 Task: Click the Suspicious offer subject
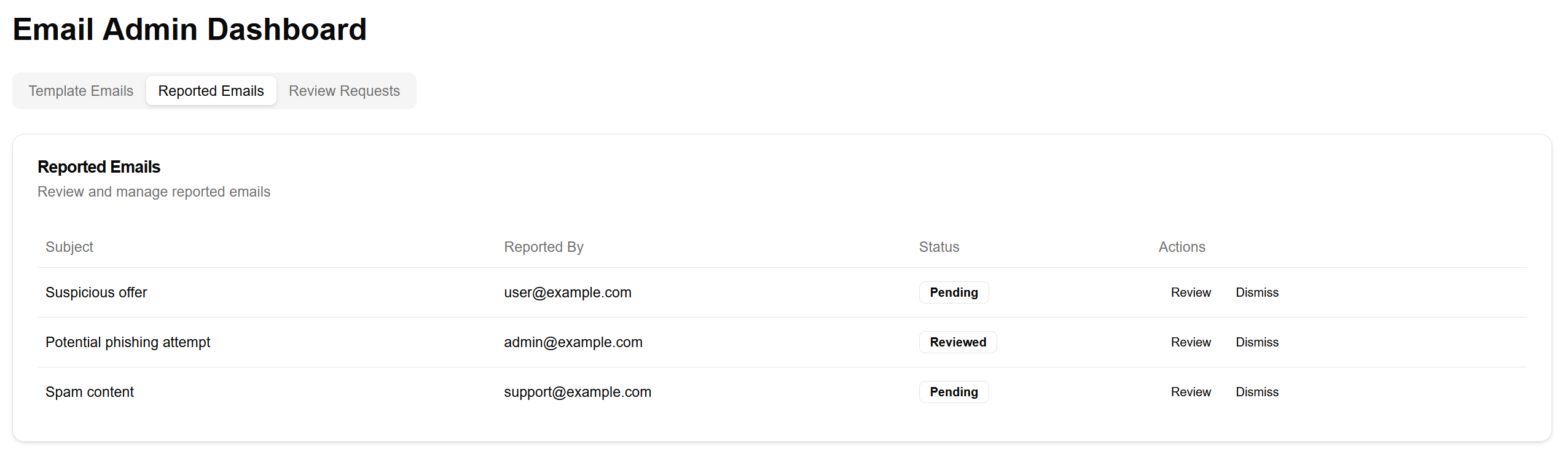[96, 292]
